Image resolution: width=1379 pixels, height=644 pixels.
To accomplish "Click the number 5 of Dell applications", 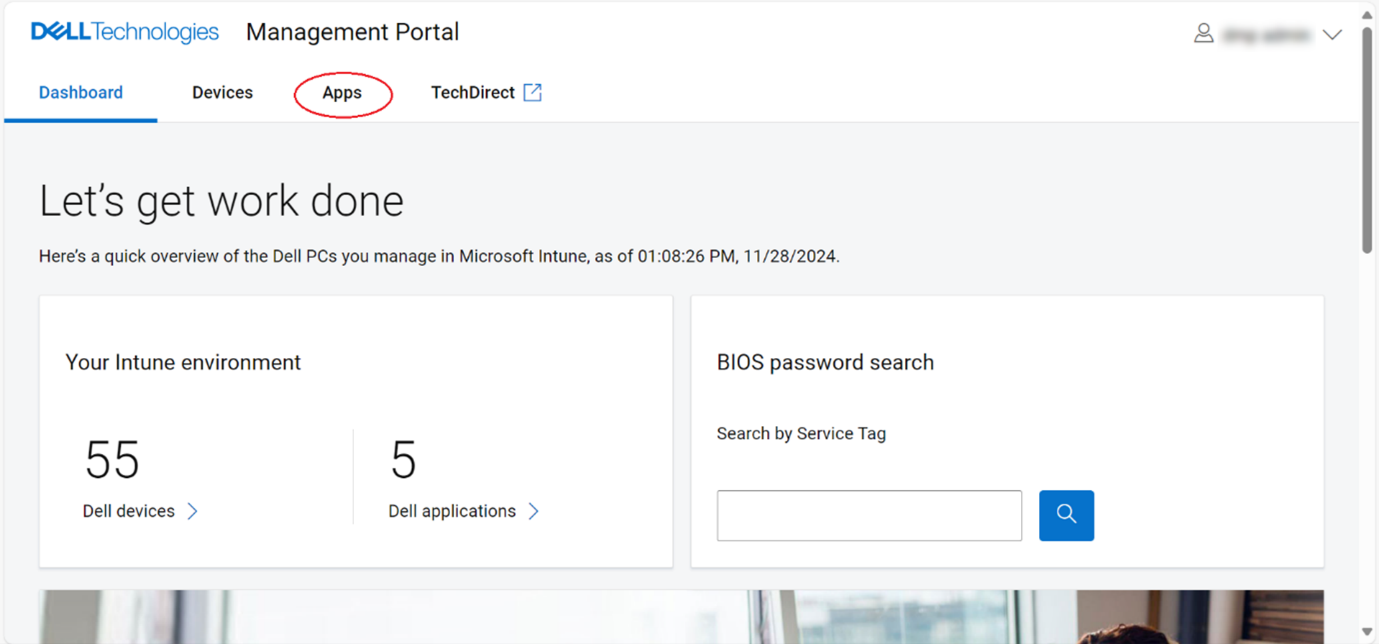I will pos(403,460).
